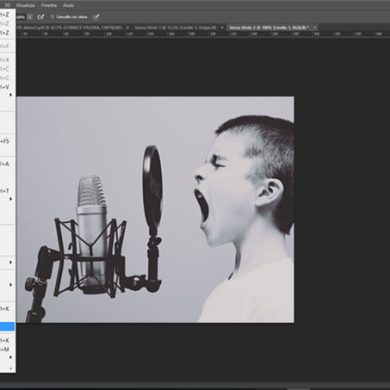Click the pressure icon right of Cancella con storia

pos(96,17)
